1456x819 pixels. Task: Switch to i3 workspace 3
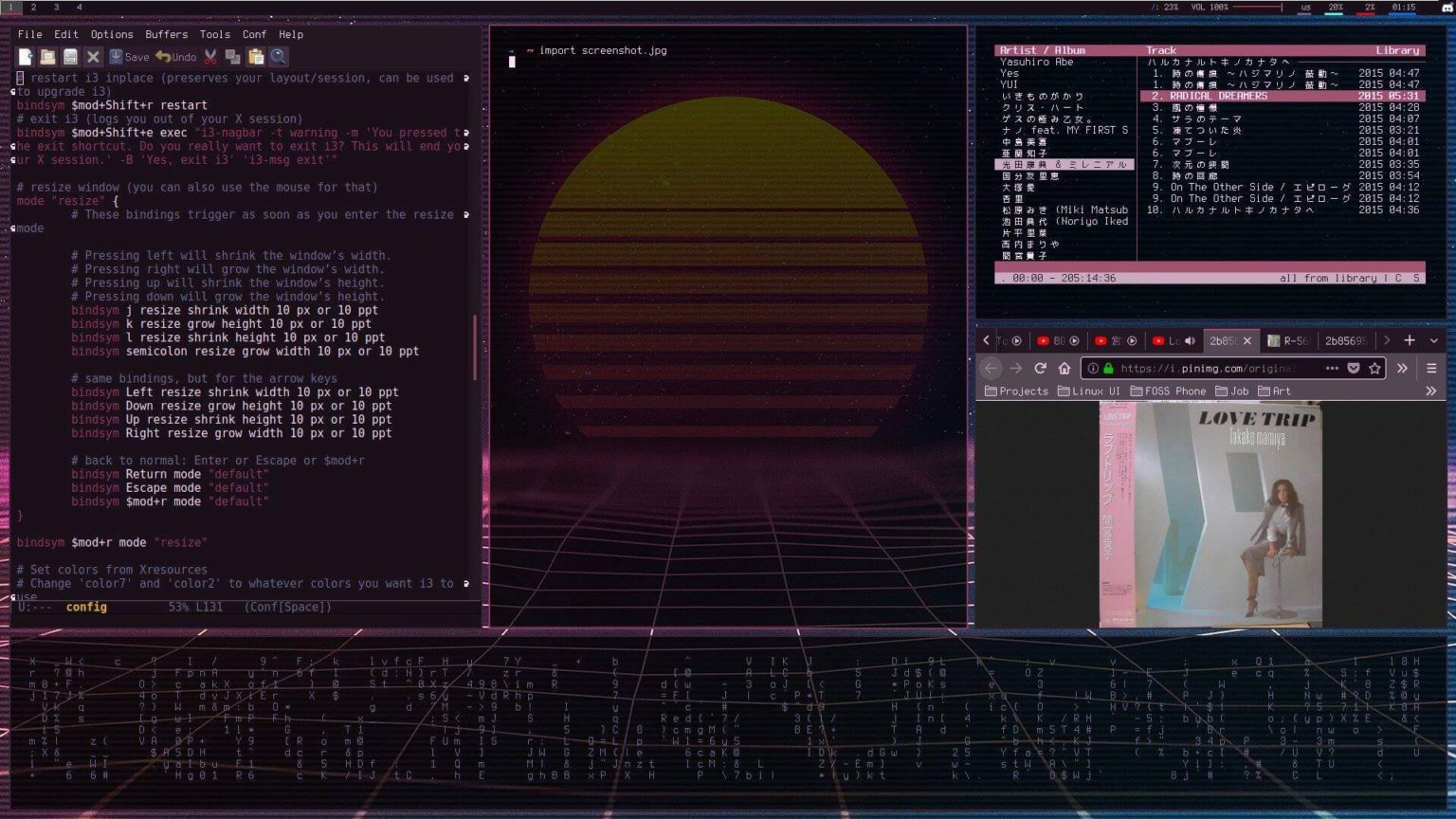[56, 7]
